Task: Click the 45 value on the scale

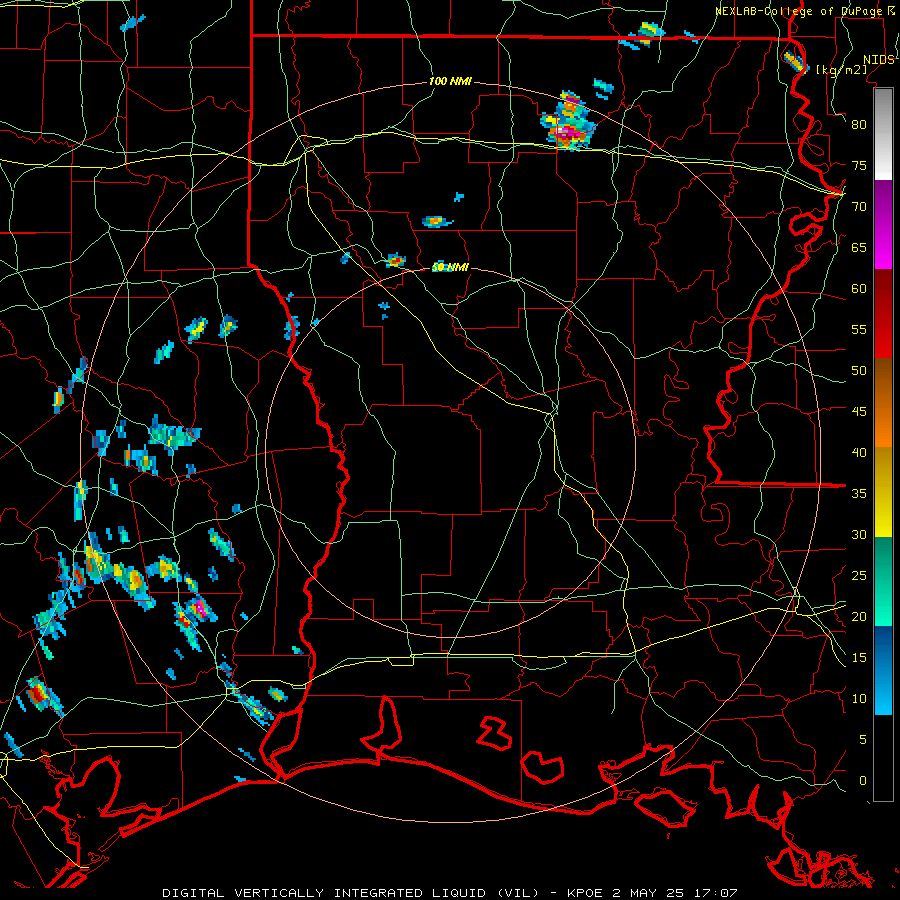Action: (x=859, y=412)
